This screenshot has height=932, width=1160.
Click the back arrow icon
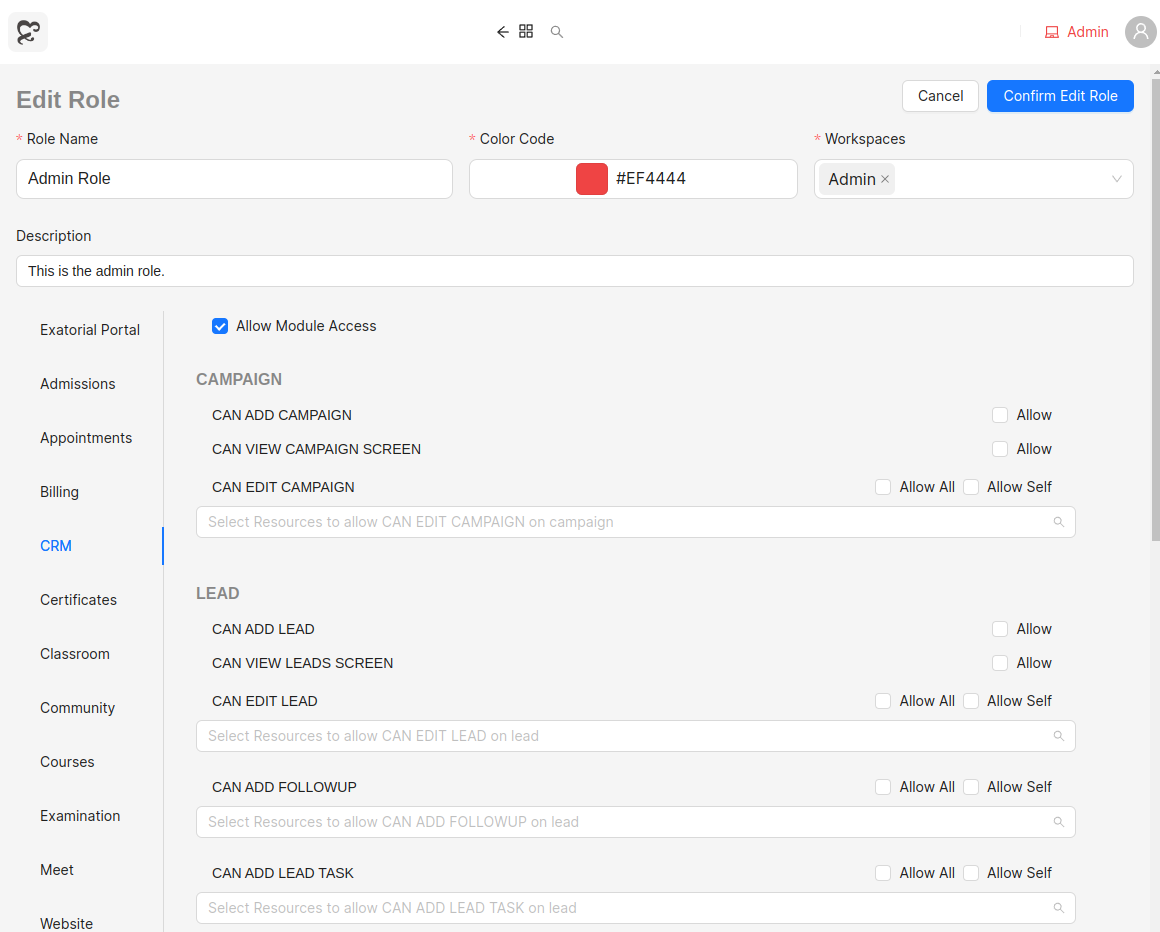502,32
